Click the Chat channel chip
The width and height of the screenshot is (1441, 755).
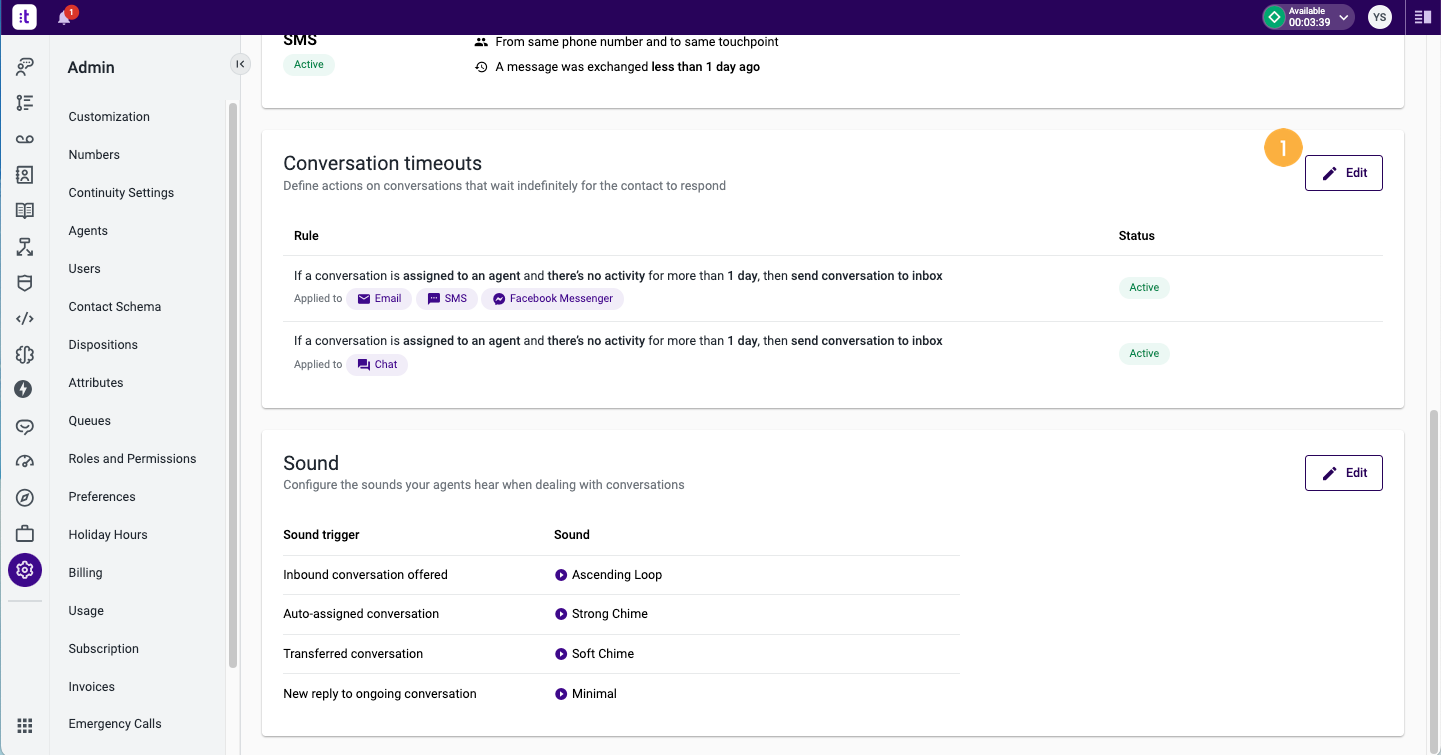[x=377, y=365]
